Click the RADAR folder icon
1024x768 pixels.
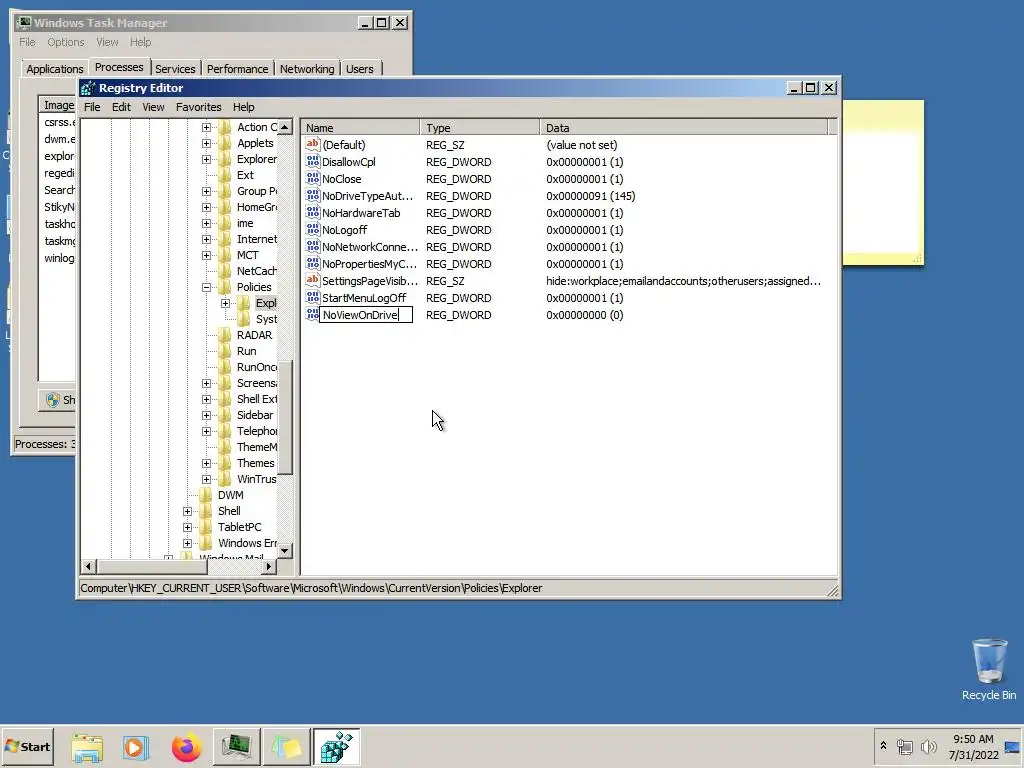pos(225,335)
